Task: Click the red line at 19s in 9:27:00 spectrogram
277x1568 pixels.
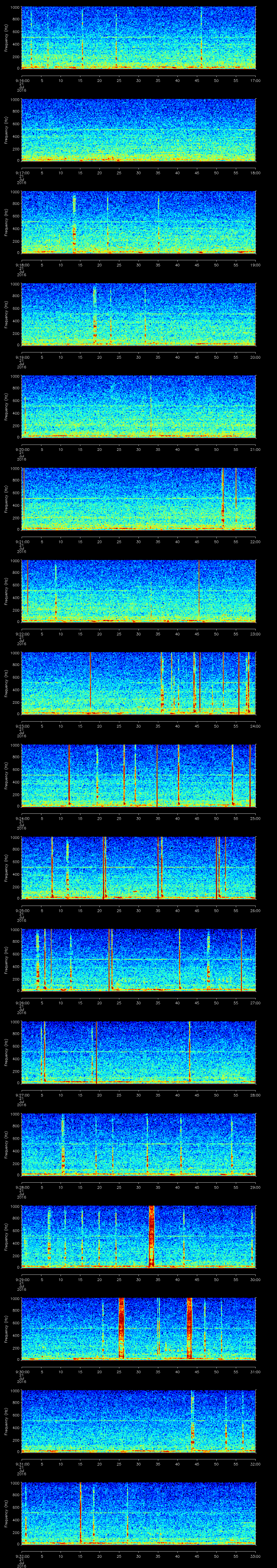Action: [x=96, y=1052]
